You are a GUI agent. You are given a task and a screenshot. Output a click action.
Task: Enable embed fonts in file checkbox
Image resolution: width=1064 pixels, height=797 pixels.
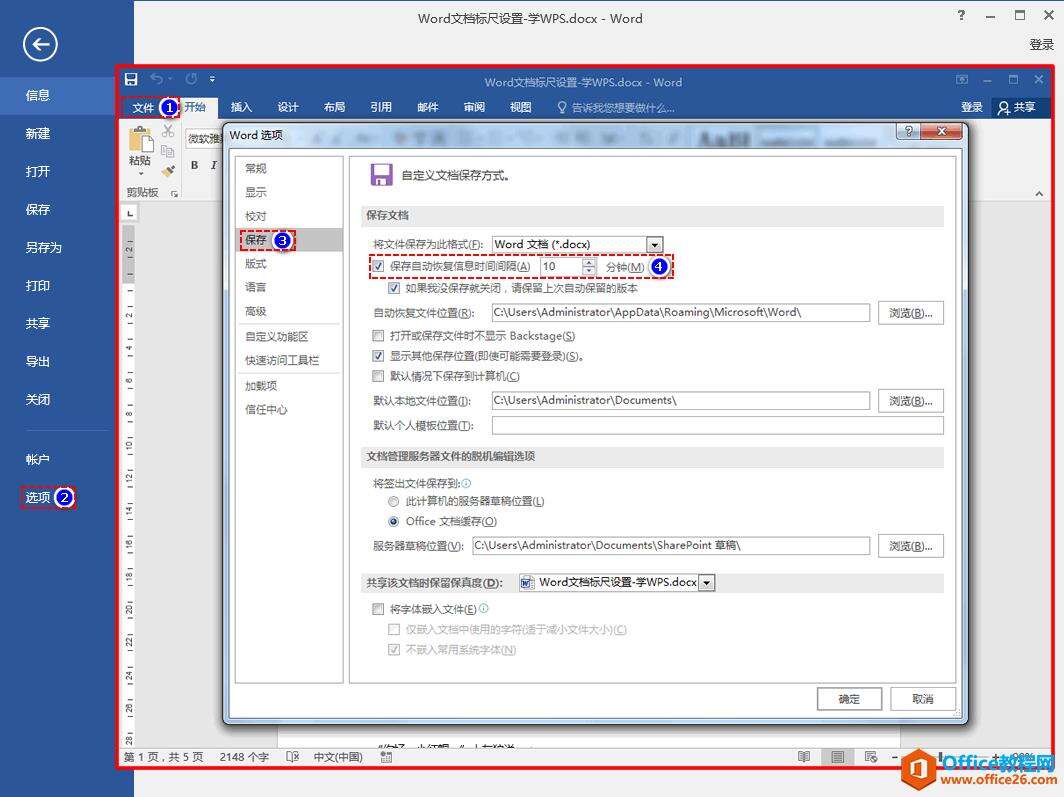coord(379,609)
